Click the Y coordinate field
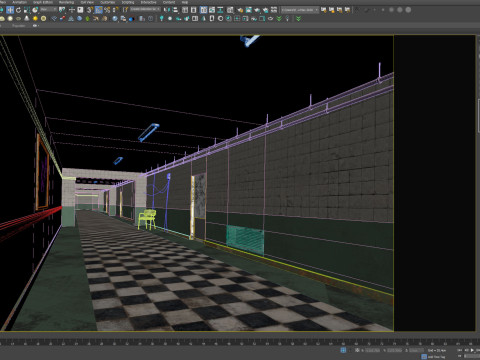The height and width of the screenshot is (360, 480). [394, 350]
